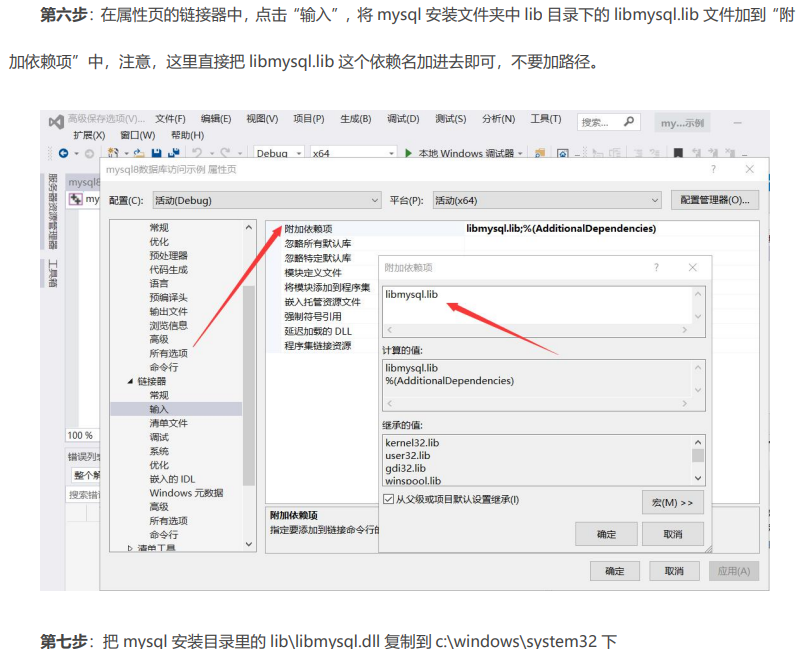803x649 pixels.
Task: Click the navigate forward arrow icon
Action: pos(89,153)
